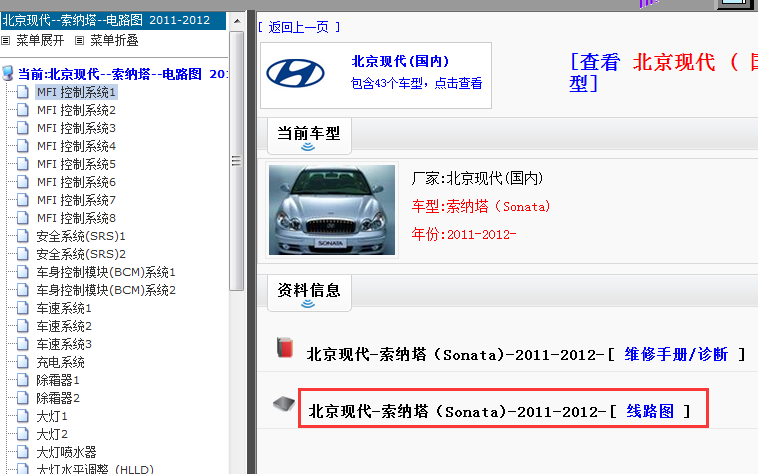Click the page icon beside 充电系统
The height and width of the screenshot is (474, 758).
[23, 361]
